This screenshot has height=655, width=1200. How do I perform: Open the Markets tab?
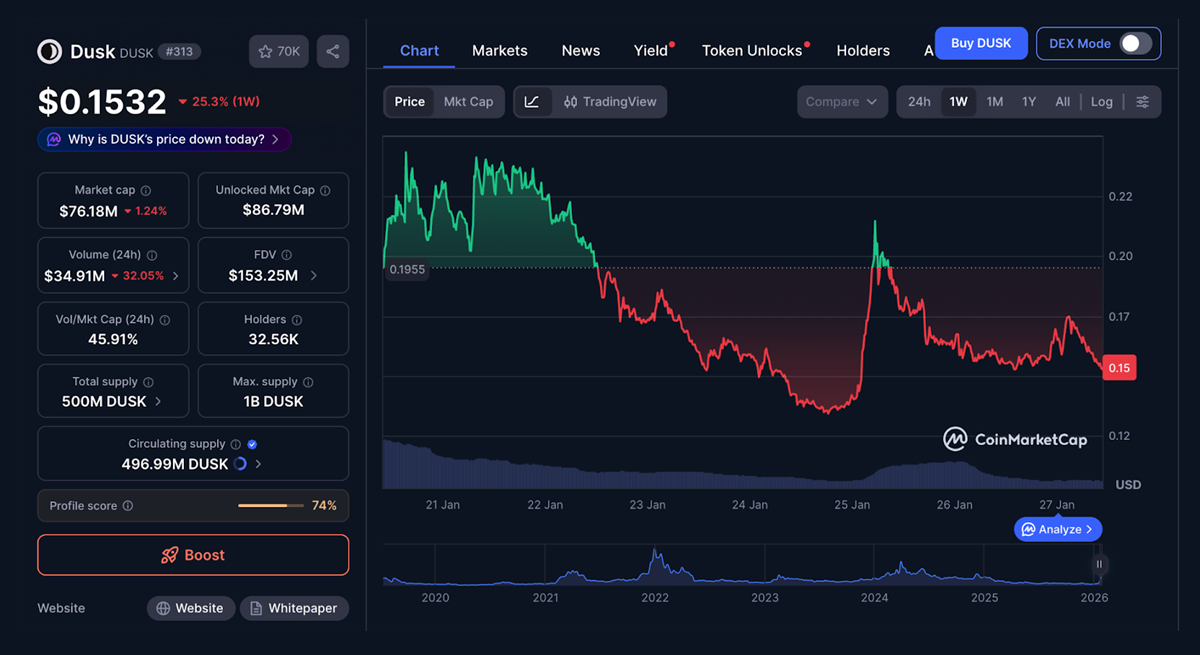(x=499, y=50)
